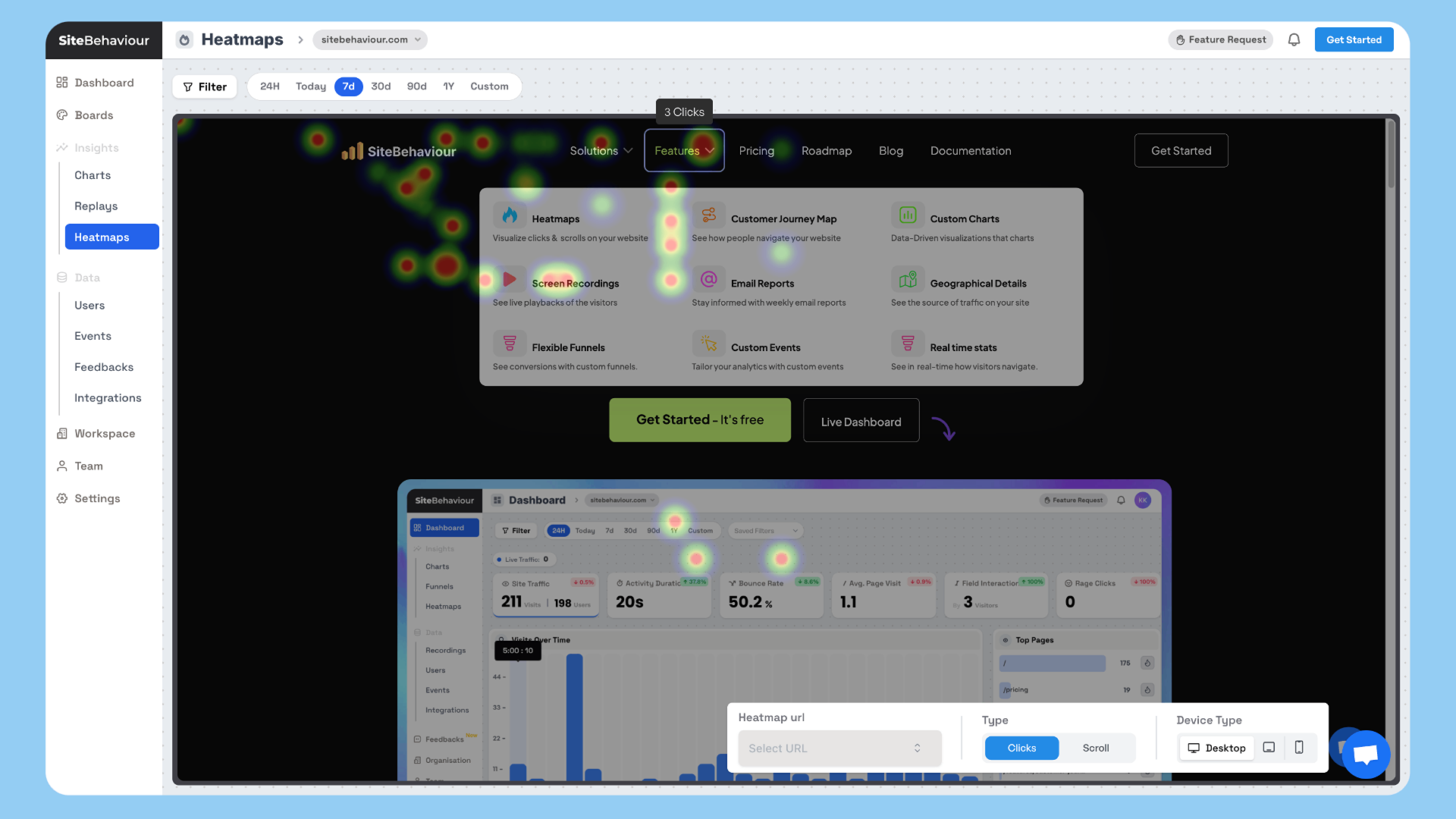The width and height of the screenshot is (1456, 819).
Task: Select the 30d time range tab
Action: [x=381, y=86]
